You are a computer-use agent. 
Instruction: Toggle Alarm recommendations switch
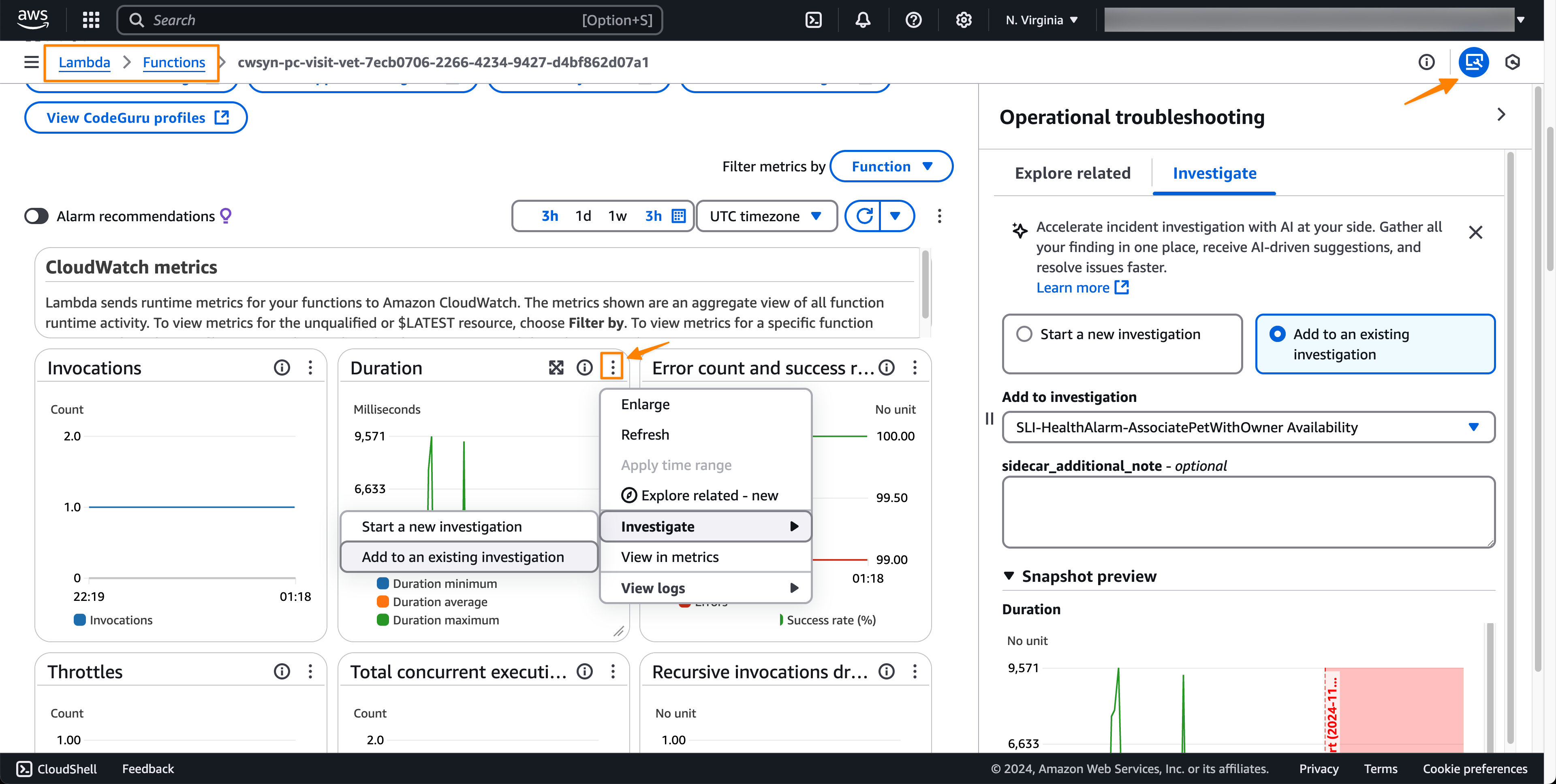[x=36, y=216]
